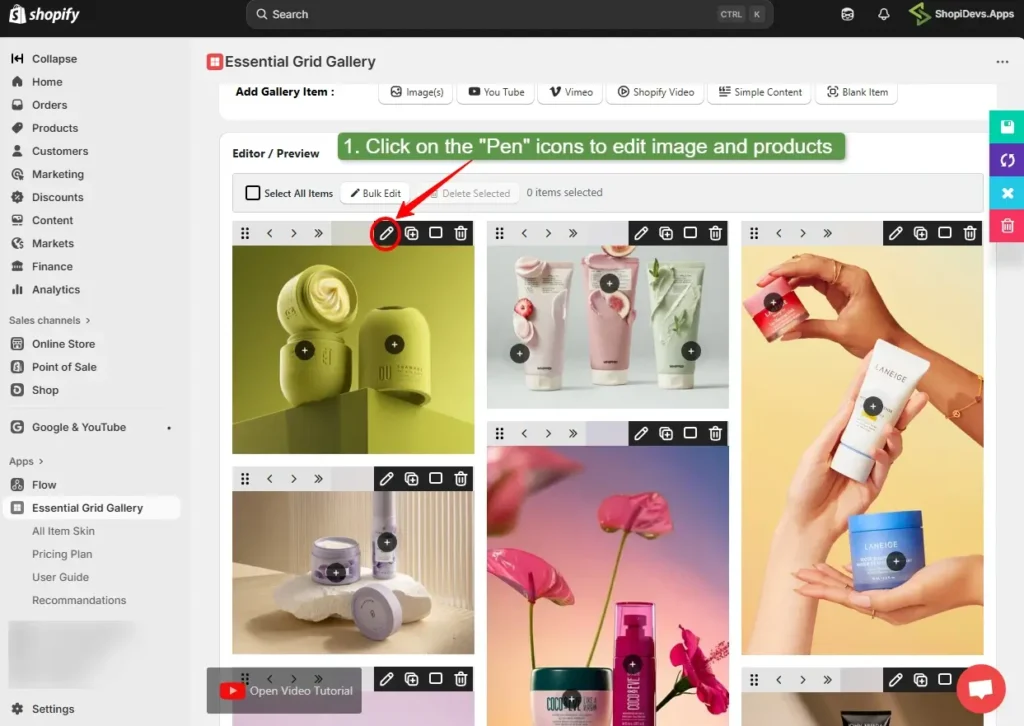Viewport: 1024px width, 726px height.
Task: Click the Pen icon on the first gallery item
Action: (x=385, y=232)
